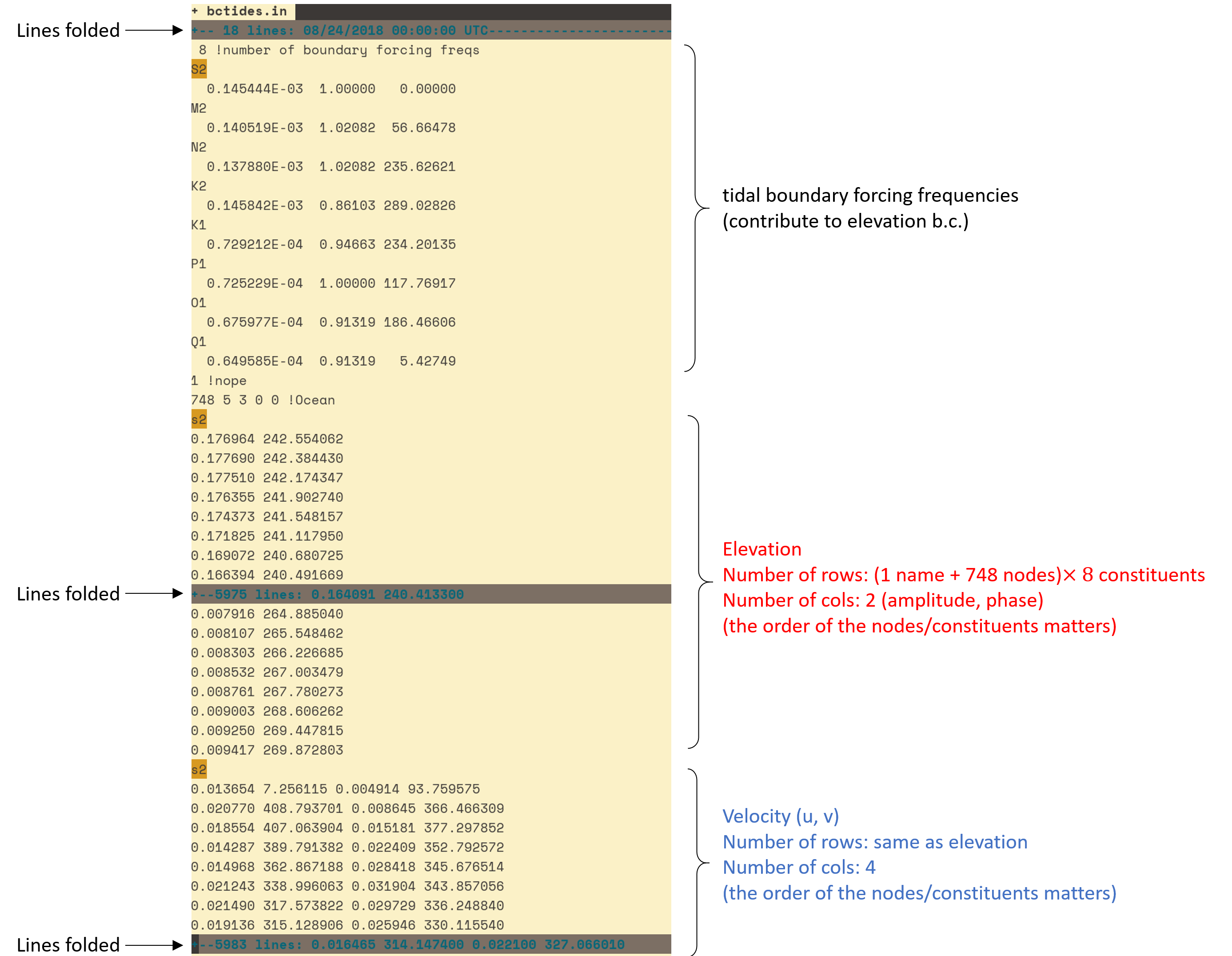Click the M2 constituent line
Screen dimensions: 1232x956
click(x=199, y=108)
